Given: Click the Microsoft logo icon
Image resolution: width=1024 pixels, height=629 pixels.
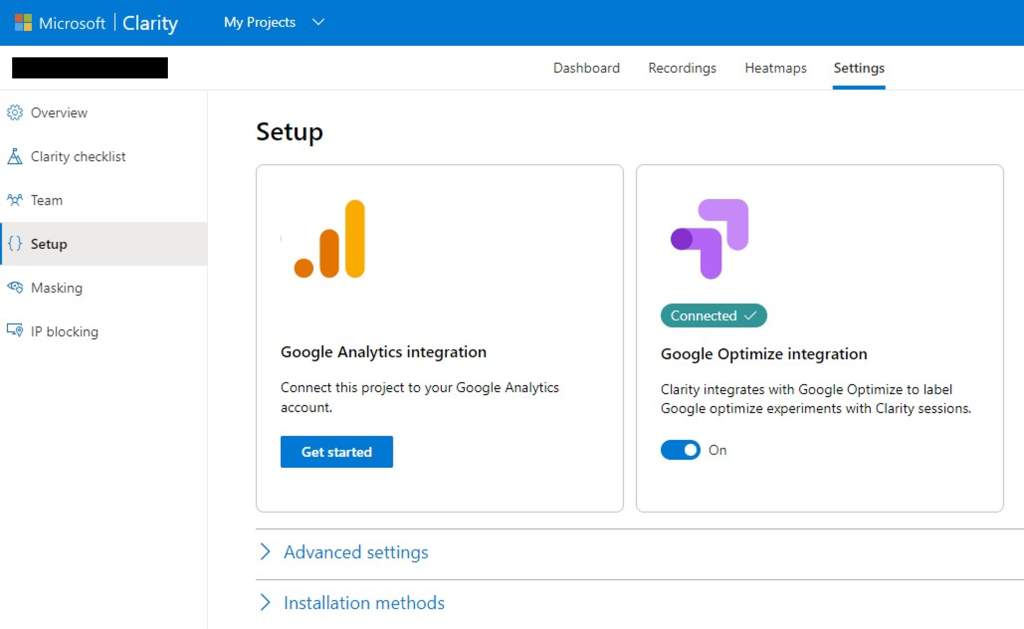Looking at the screenshot, I should 24,23.
